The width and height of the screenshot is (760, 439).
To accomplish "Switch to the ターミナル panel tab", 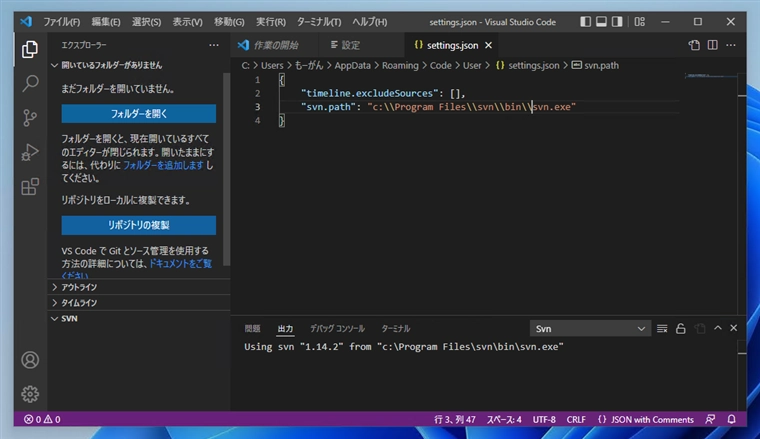I will [396, 329].
